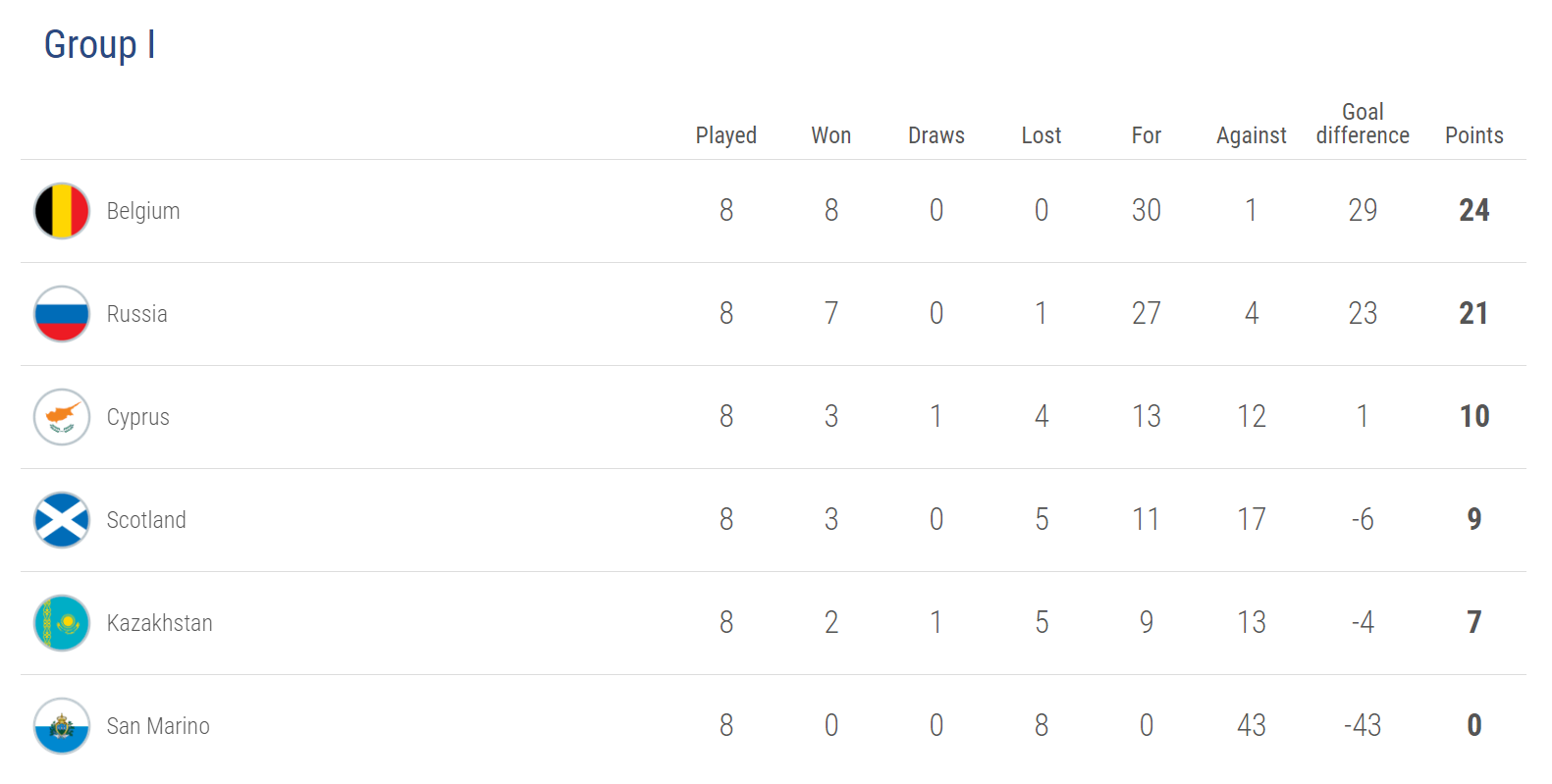The image size is (1552, 784).
Task: Click the Belgium flag icon
Action: point(62,211)
